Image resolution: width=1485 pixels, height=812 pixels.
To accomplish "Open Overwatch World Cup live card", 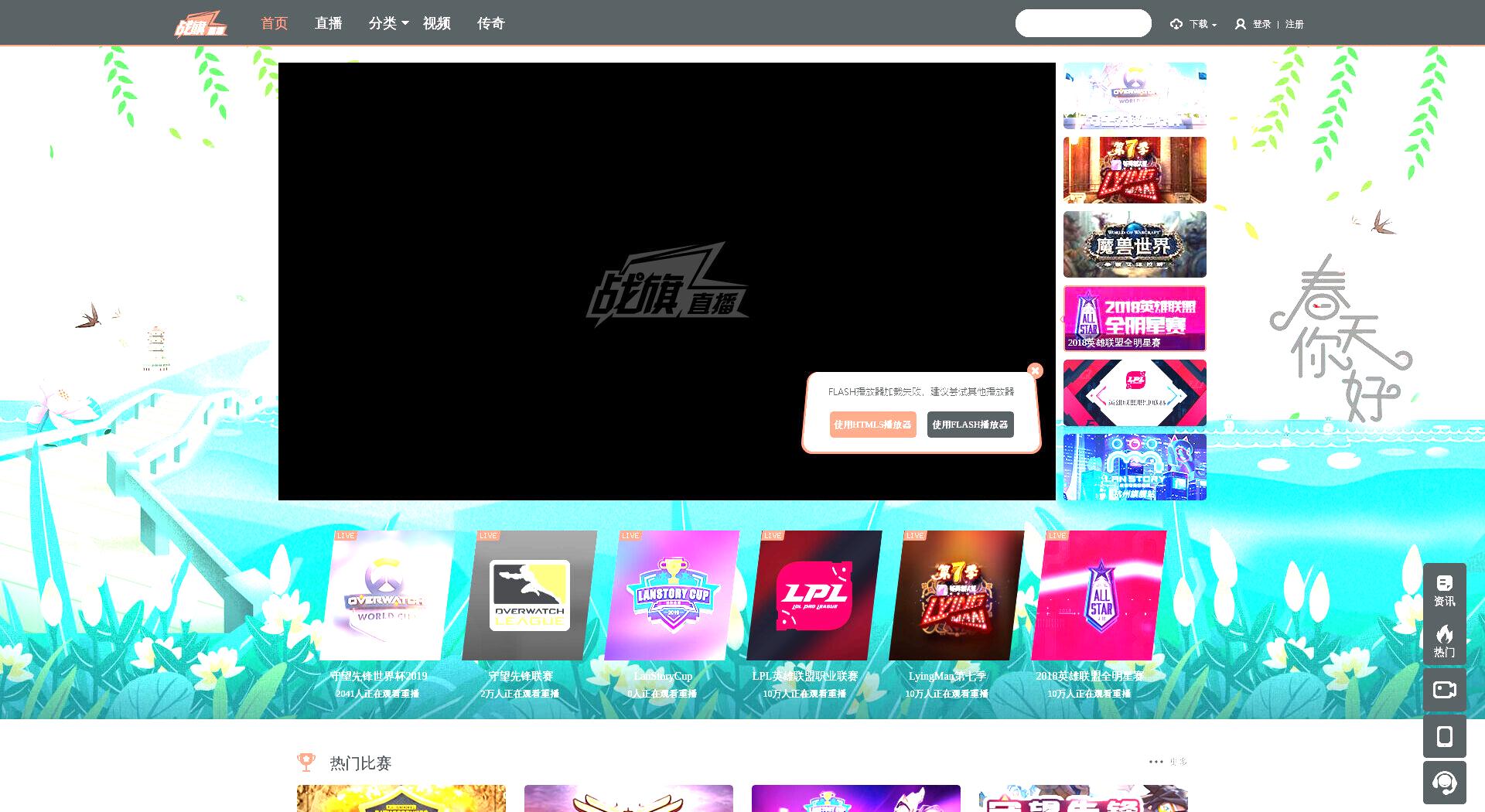I will pos(387,595).
